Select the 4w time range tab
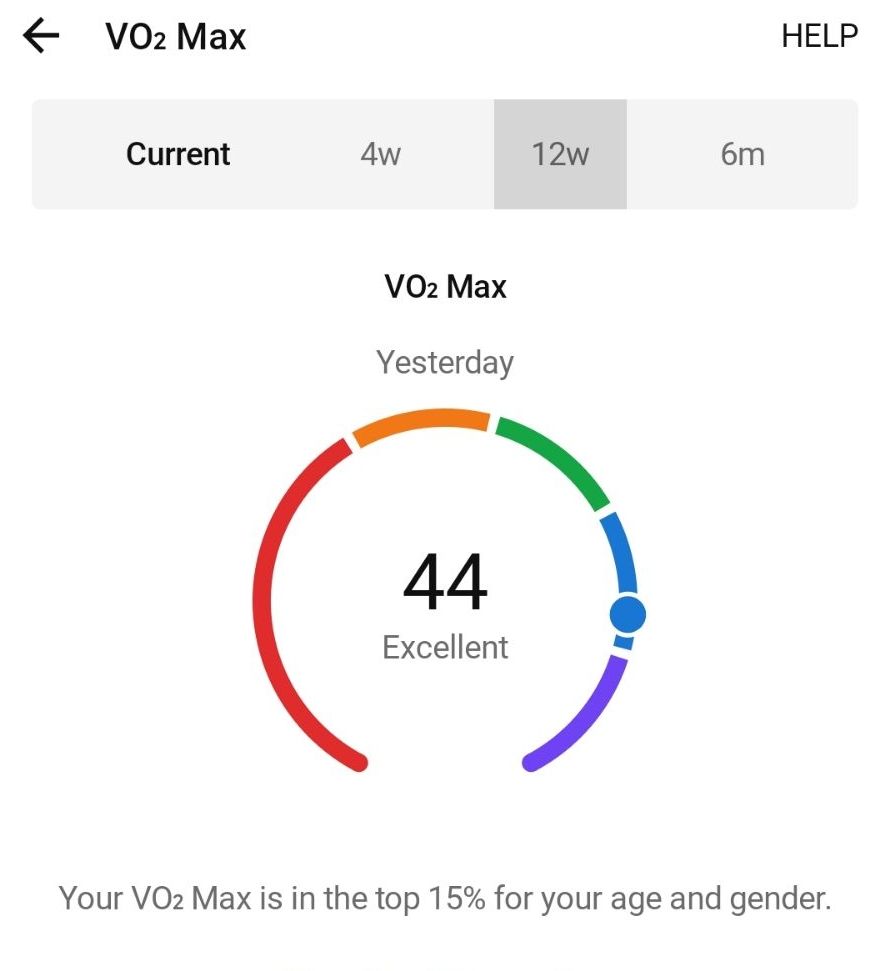 tap(380, 154)
